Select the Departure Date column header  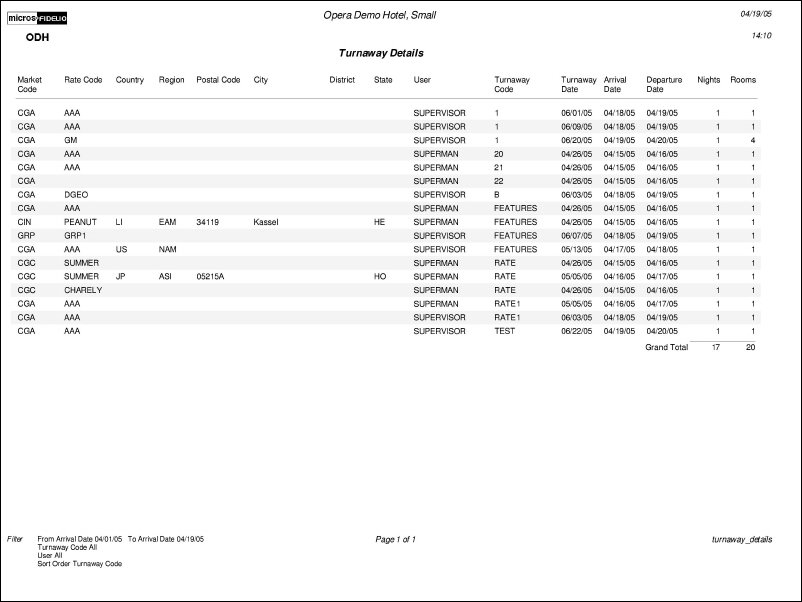pos(663,83)
